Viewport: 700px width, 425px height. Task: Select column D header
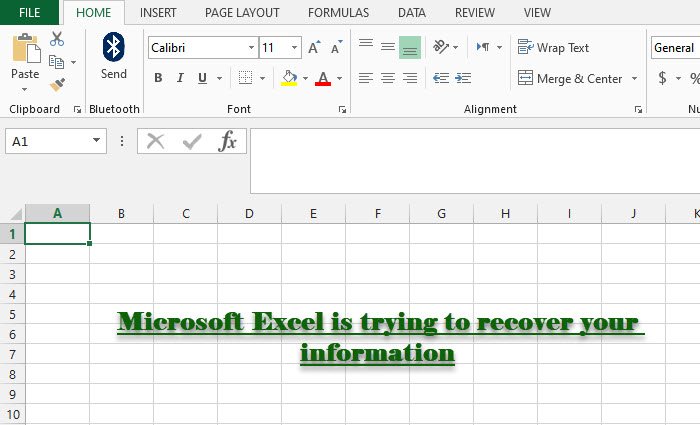pos(250,214)
